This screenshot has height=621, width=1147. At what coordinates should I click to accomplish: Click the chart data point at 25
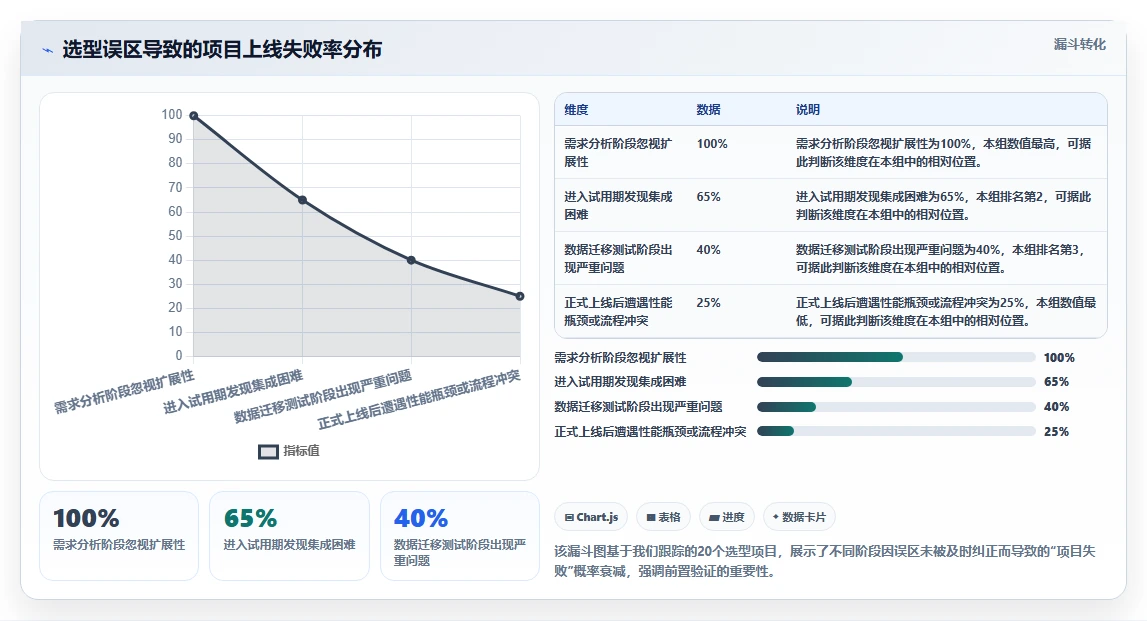[x=520, y=296]
